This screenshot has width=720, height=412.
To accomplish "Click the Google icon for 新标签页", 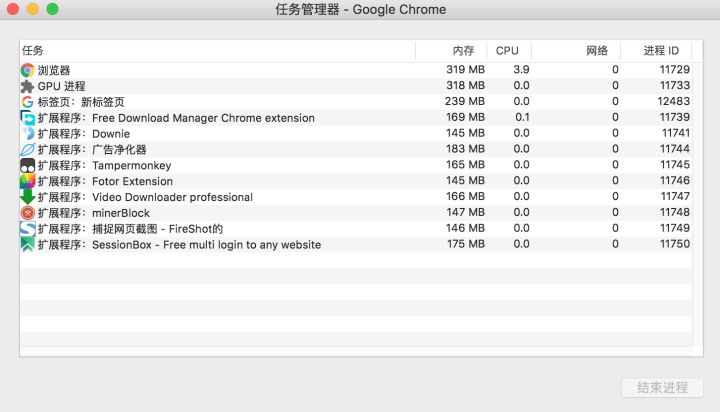I will click(28, 102).
